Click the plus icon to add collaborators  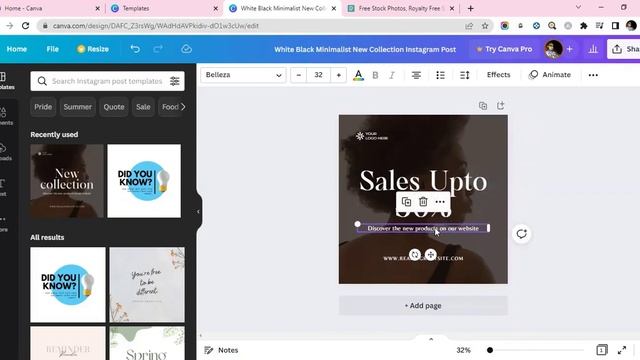[570, 49]
